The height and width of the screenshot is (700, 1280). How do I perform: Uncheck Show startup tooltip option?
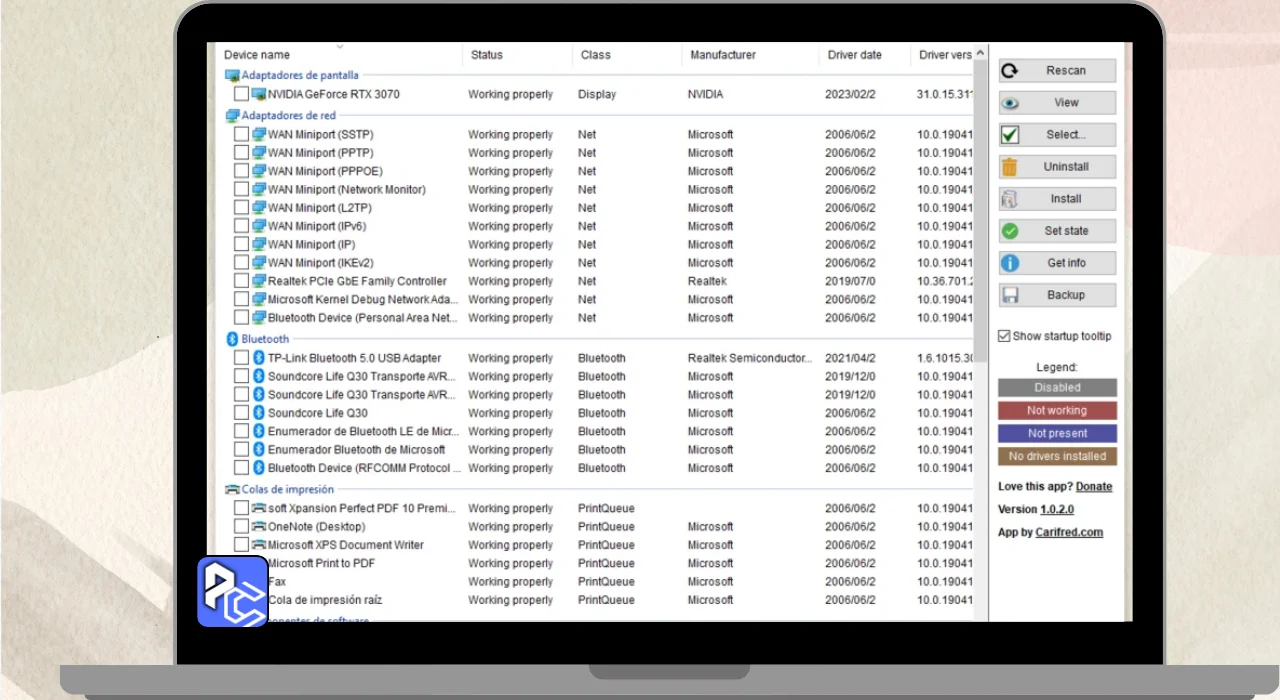point(1004,336)
